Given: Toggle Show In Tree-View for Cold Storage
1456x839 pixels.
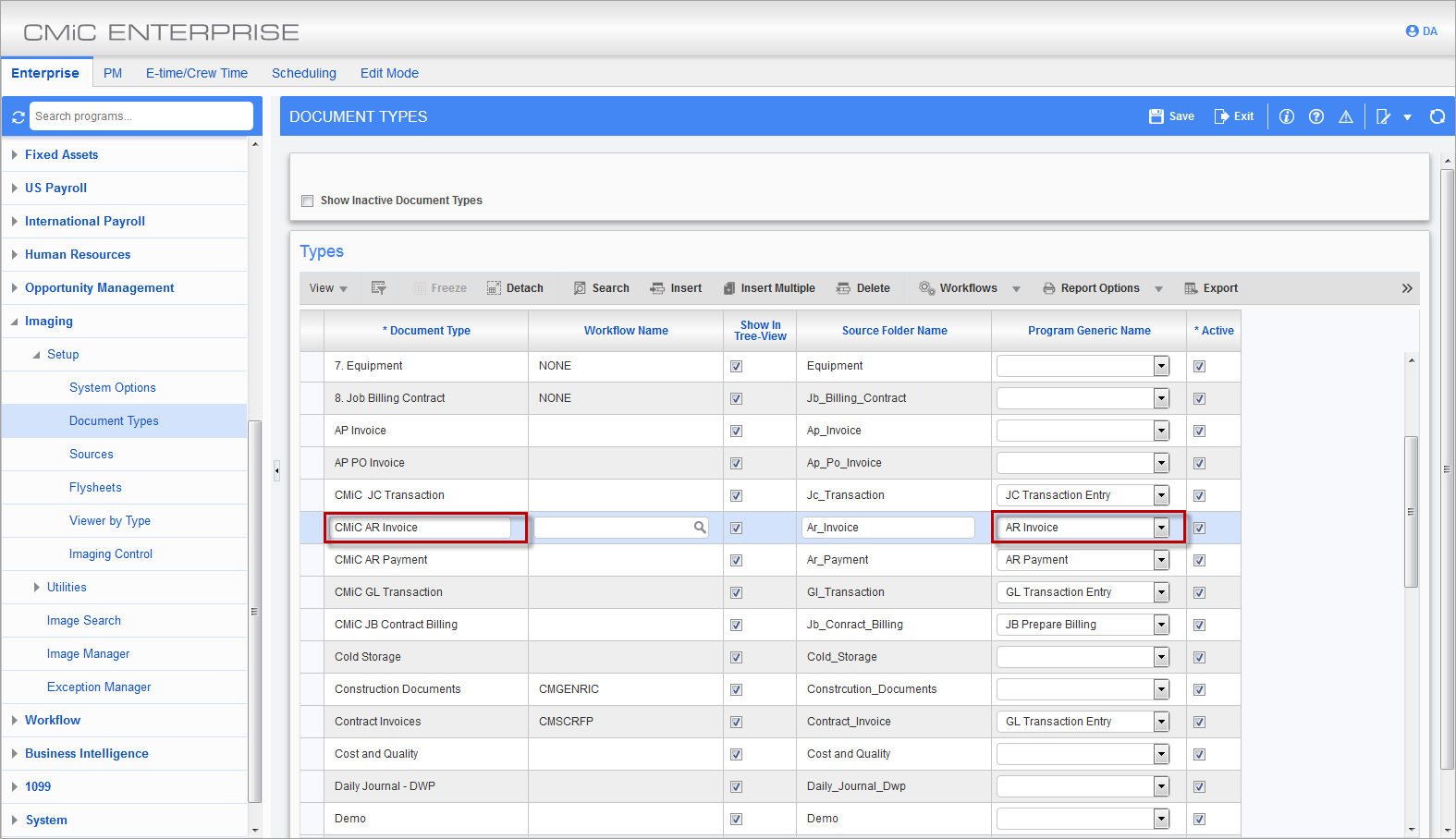Looking at the screenshot, I should [737, 657].
